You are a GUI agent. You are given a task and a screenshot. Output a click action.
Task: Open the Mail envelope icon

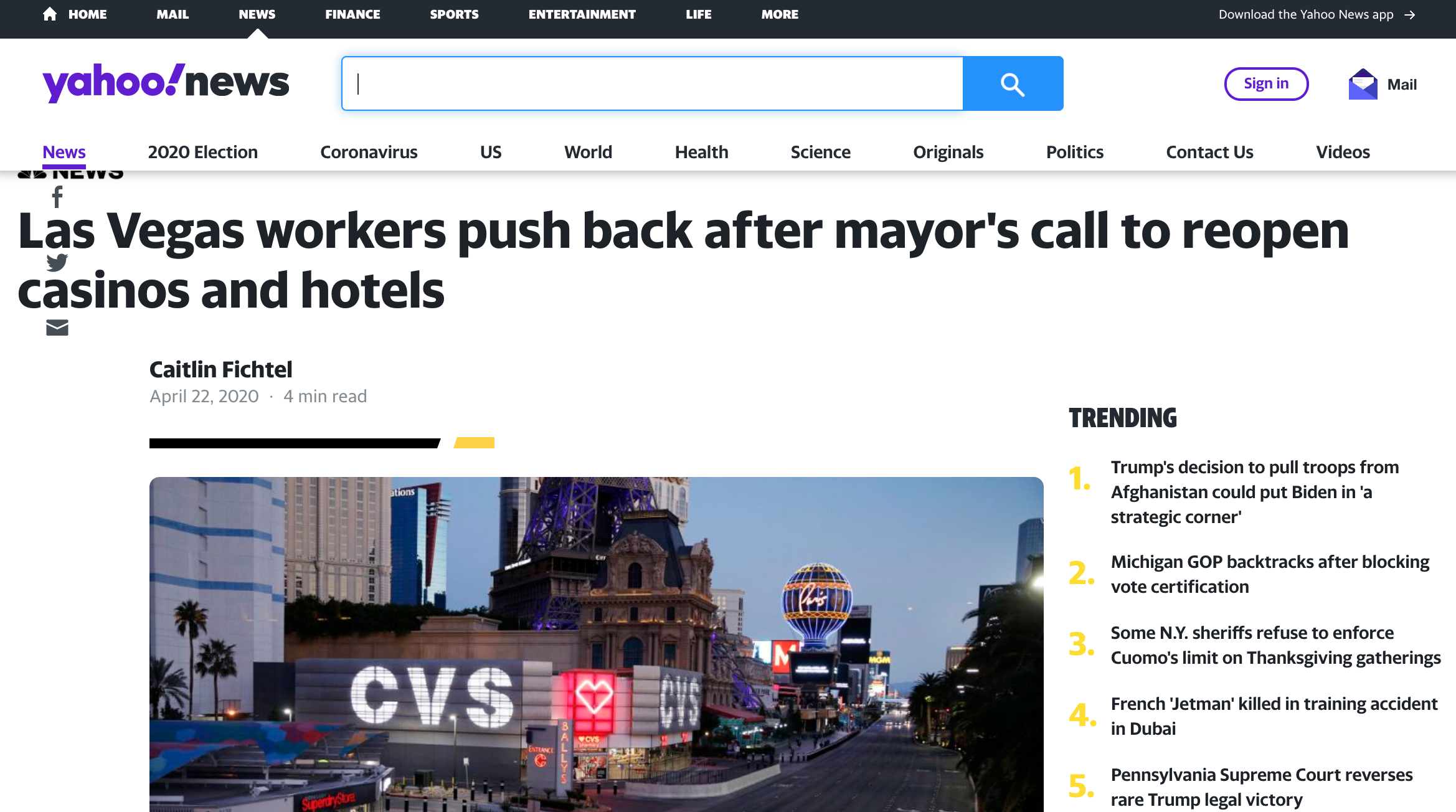(1363, 84)
